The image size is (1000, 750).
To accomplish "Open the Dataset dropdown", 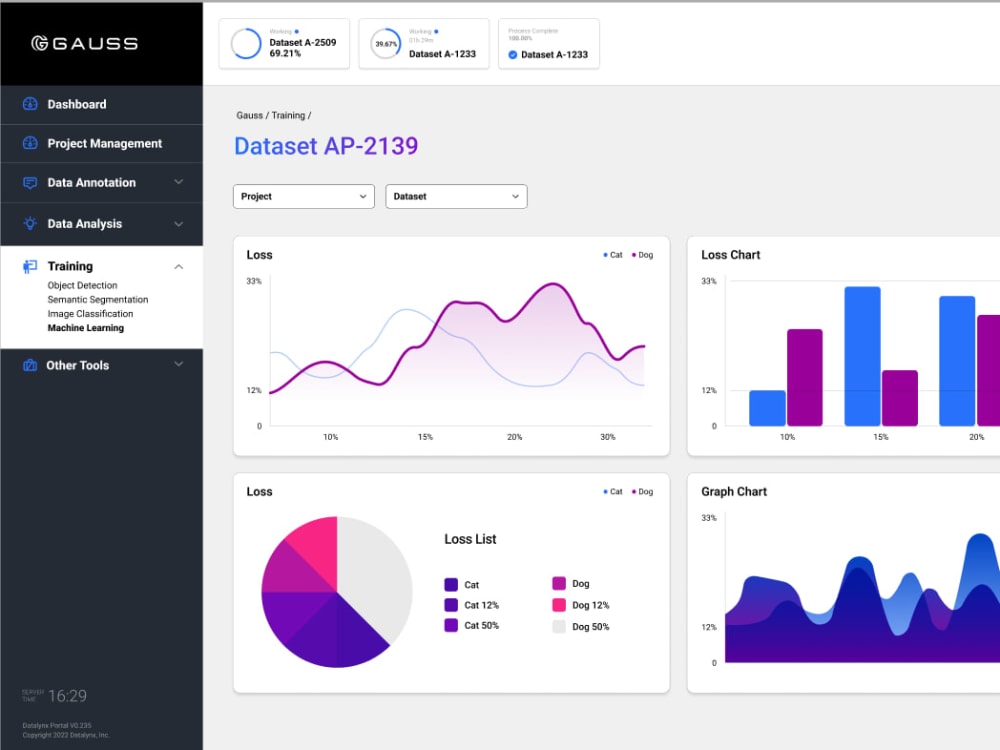I will pyautogui.click(x=456, y=196).
